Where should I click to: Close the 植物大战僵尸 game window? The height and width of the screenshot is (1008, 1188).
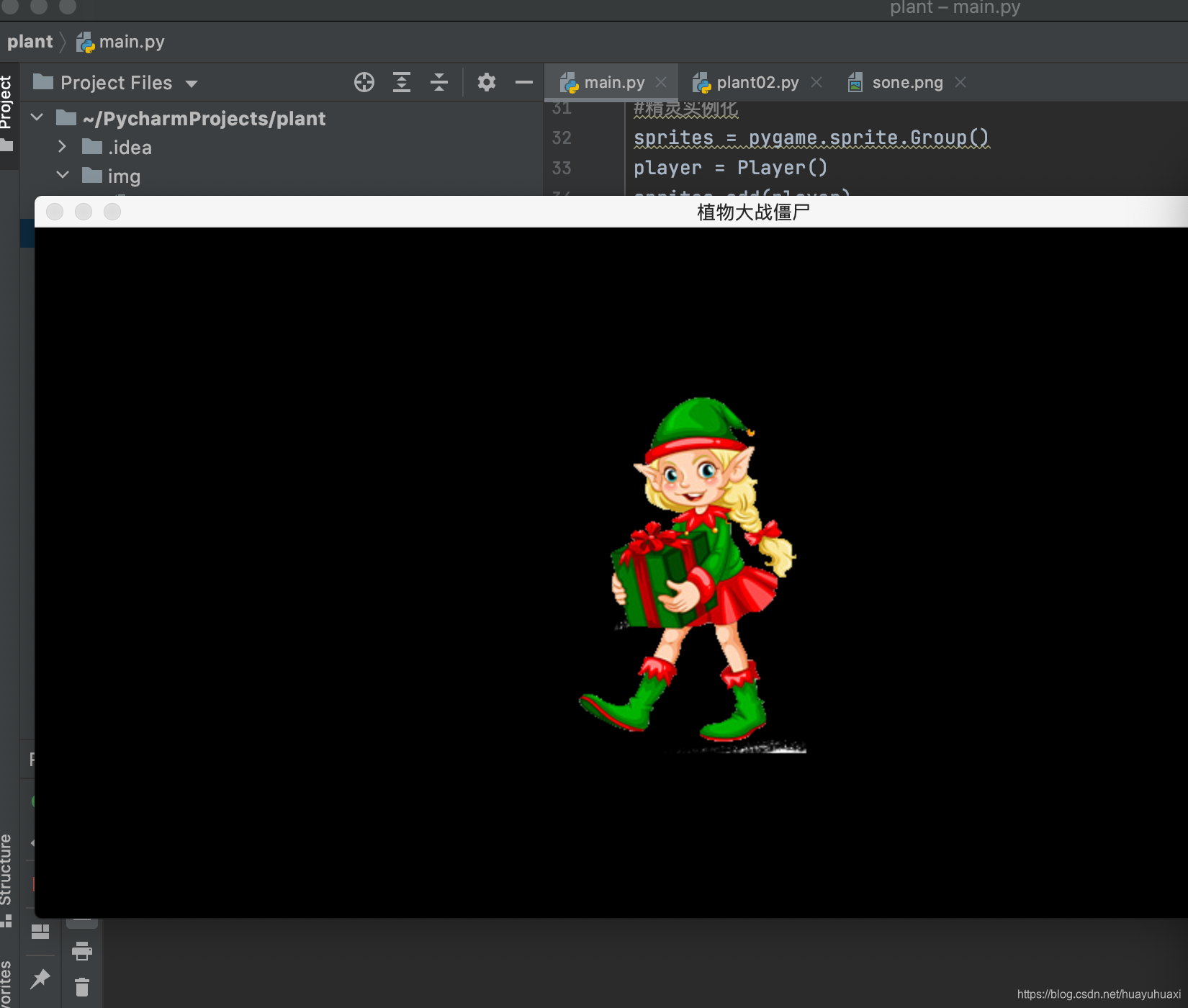click(x=55, y=212)
